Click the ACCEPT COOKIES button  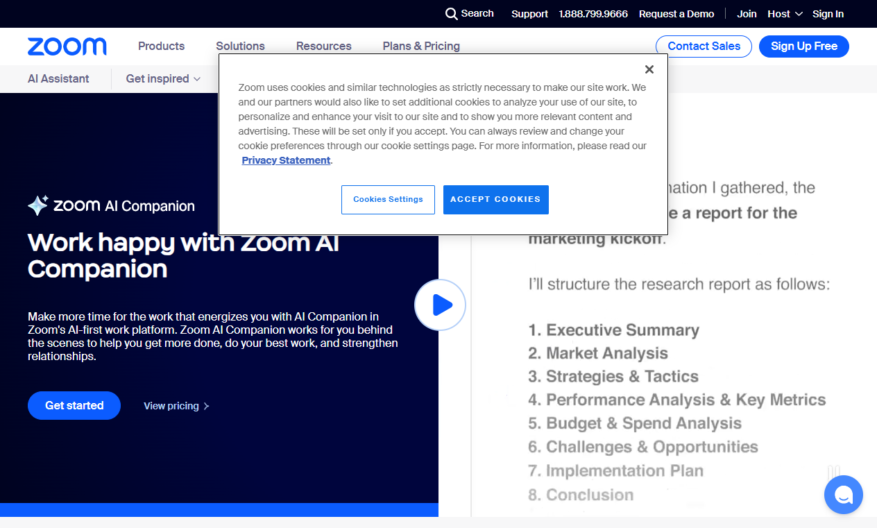[496, 200]
